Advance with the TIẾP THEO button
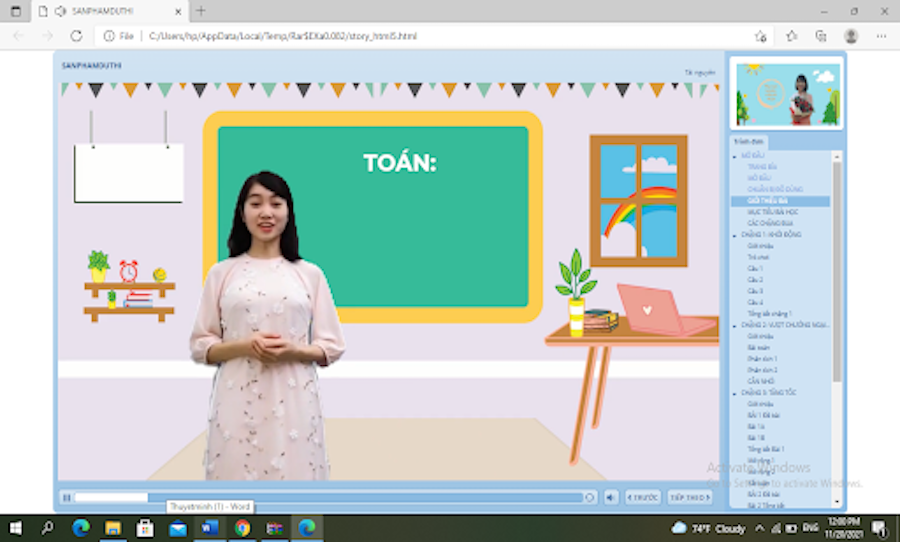The width and height of the screenshot is (900, 542). pyautogui.click(x=690, y=497)
